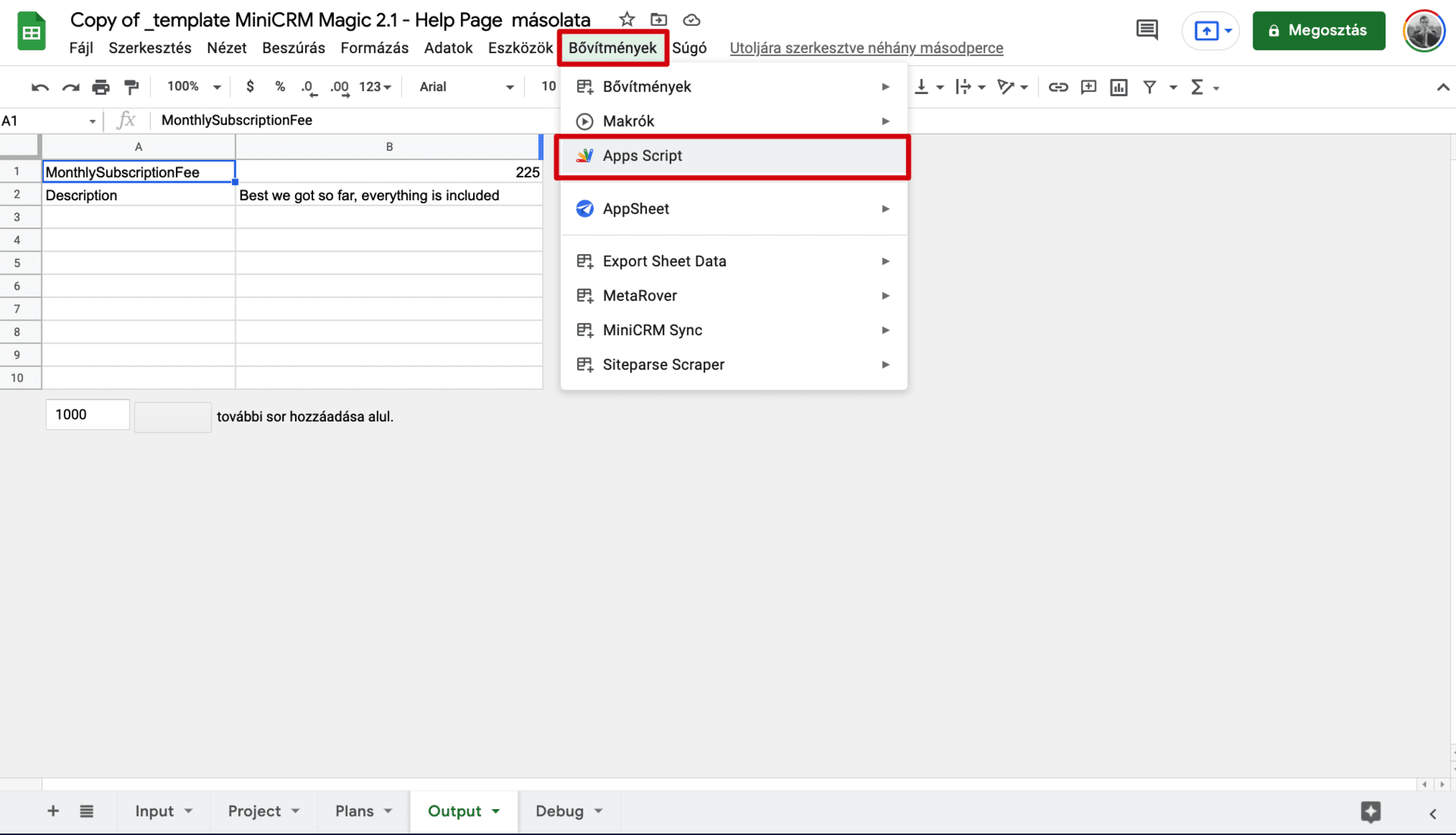Insert a comment from the toolbar
This screenshot has width=1456, height=835.
pyautogui.click(x=1088, y=87)
